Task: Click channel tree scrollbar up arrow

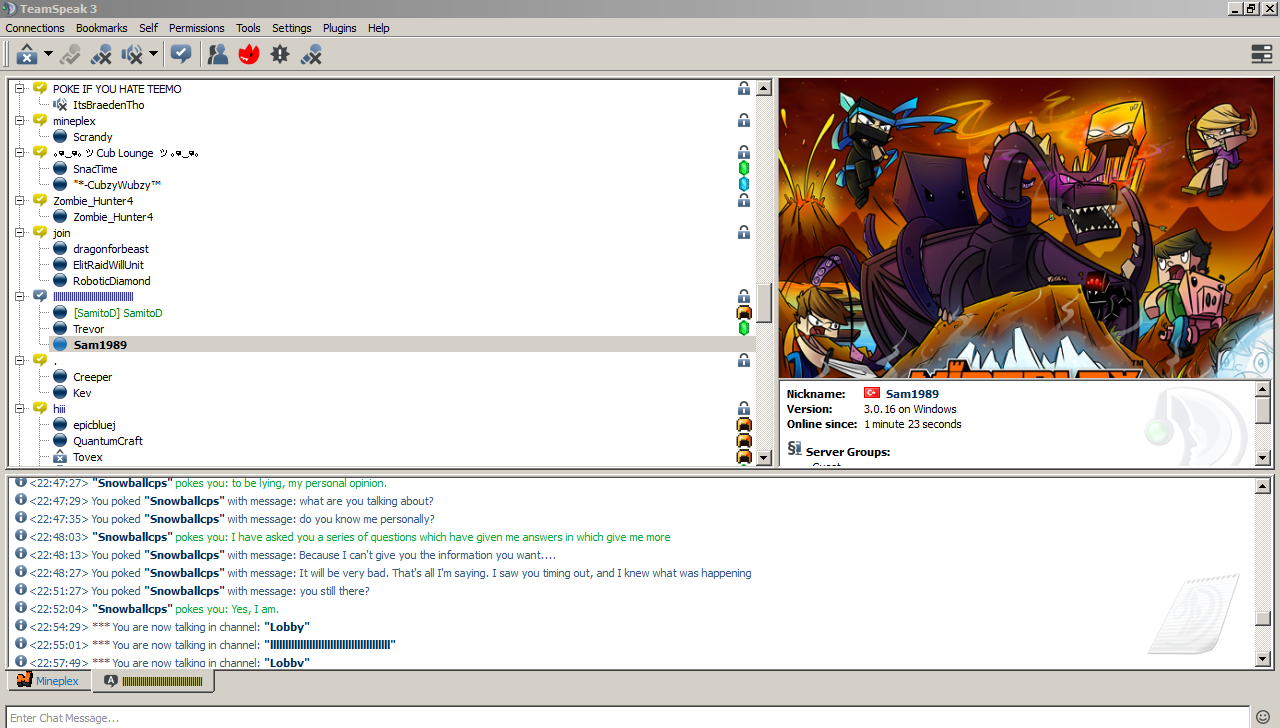Action: tap(764, 88)
